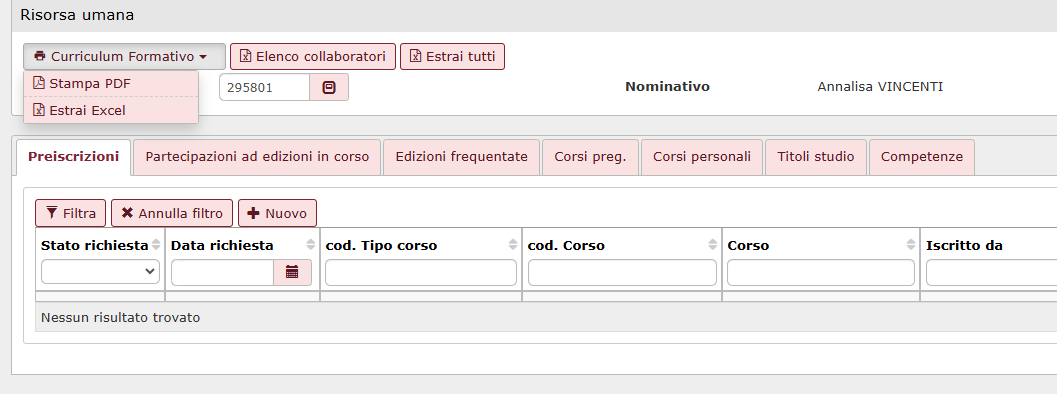This screenshot has height=394, width=1057.
Task: Choose Estrai Excel menu entry
Action: (x=111, y=110)
